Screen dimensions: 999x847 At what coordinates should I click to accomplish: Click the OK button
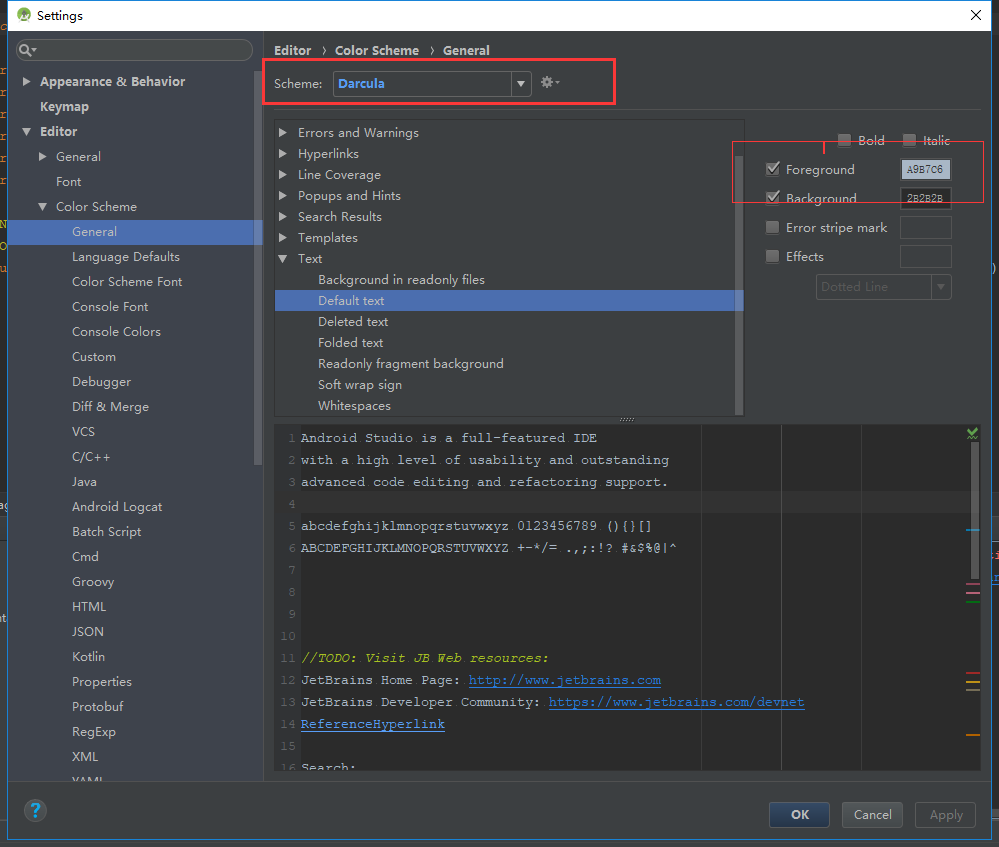(x=799, y=814)
